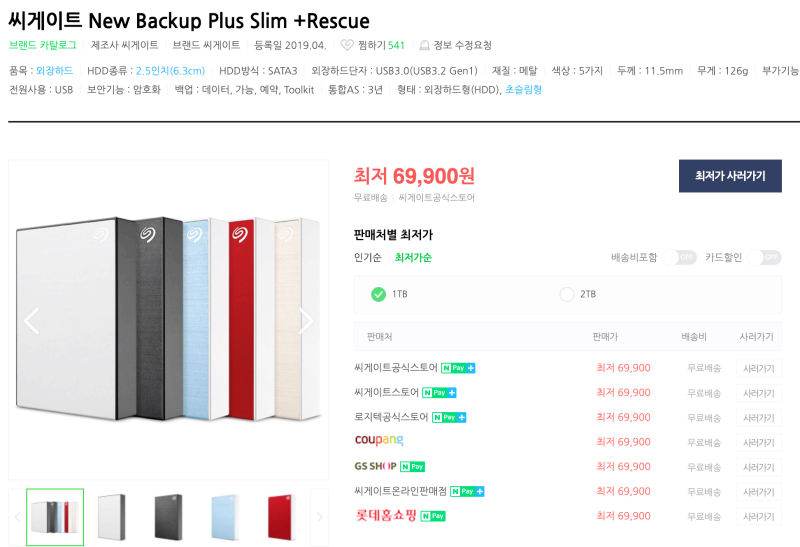Screen dimensions: 800x547
Task: Go back in thumbnail strip with left chevron
Action: point(17,517)
